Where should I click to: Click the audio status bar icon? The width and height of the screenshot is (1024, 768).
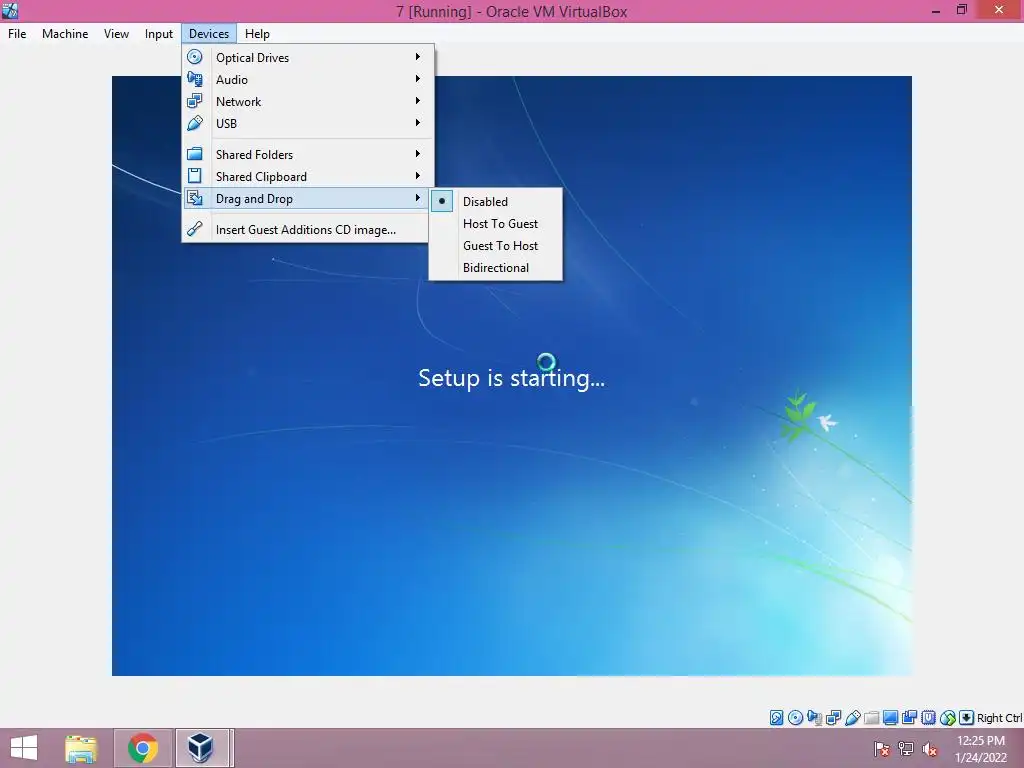point(814,718)
